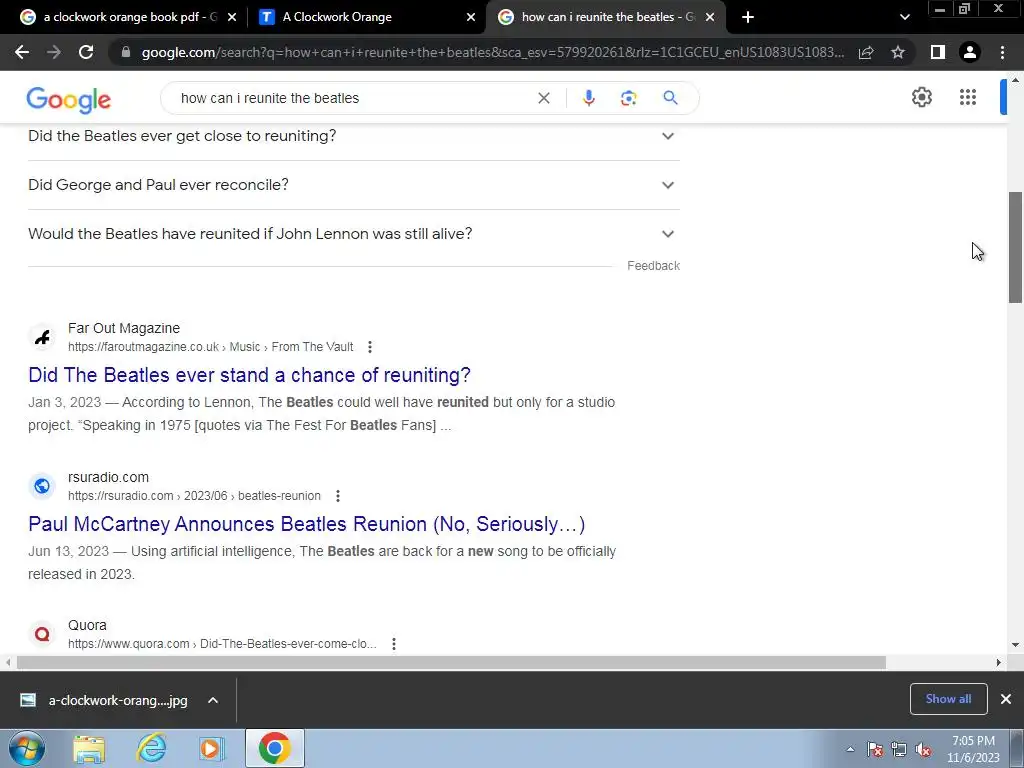The image size is (1024, 768).
Task: Close the 'how can i reunite the beatles' tab
Action: coord(710,17)
